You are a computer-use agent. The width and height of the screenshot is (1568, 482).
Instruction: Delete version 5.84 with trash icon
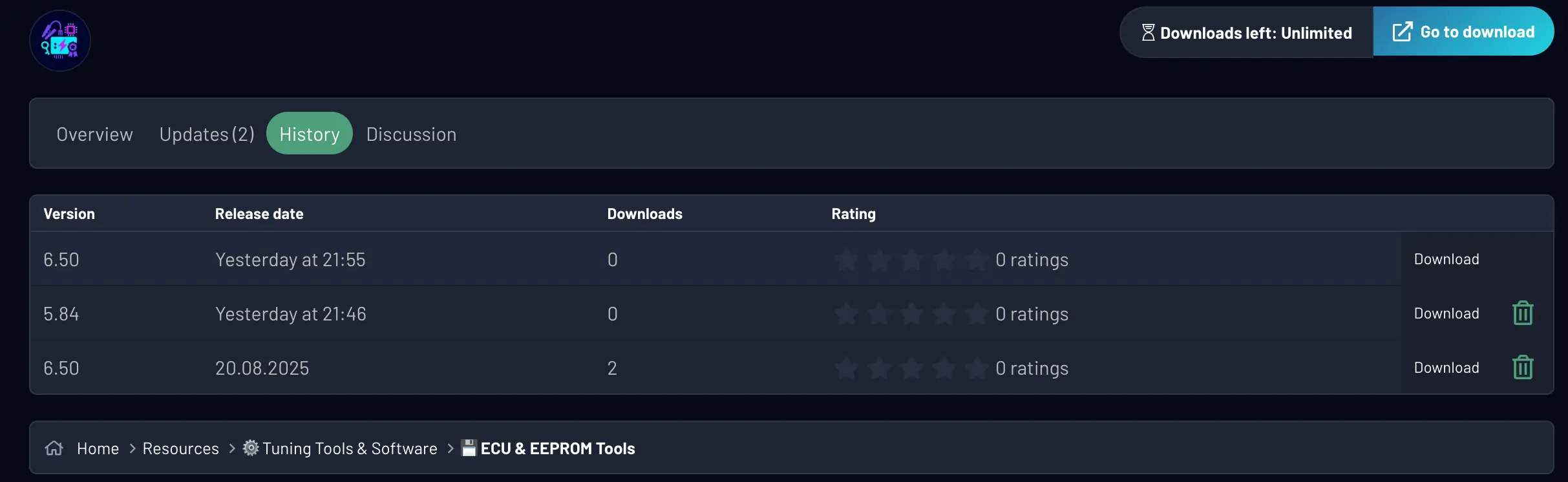pyautogui.click(x=1523, y=313)
